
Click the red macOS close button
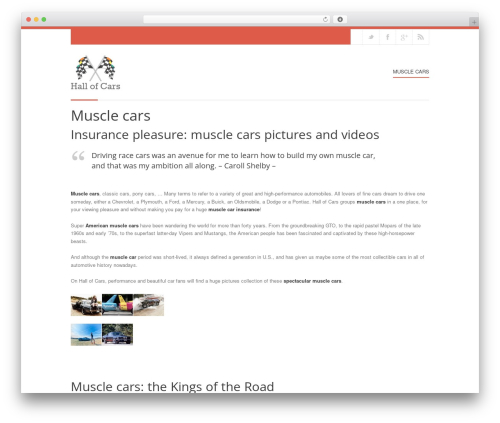pyautogui.click(x=29, y=20)
